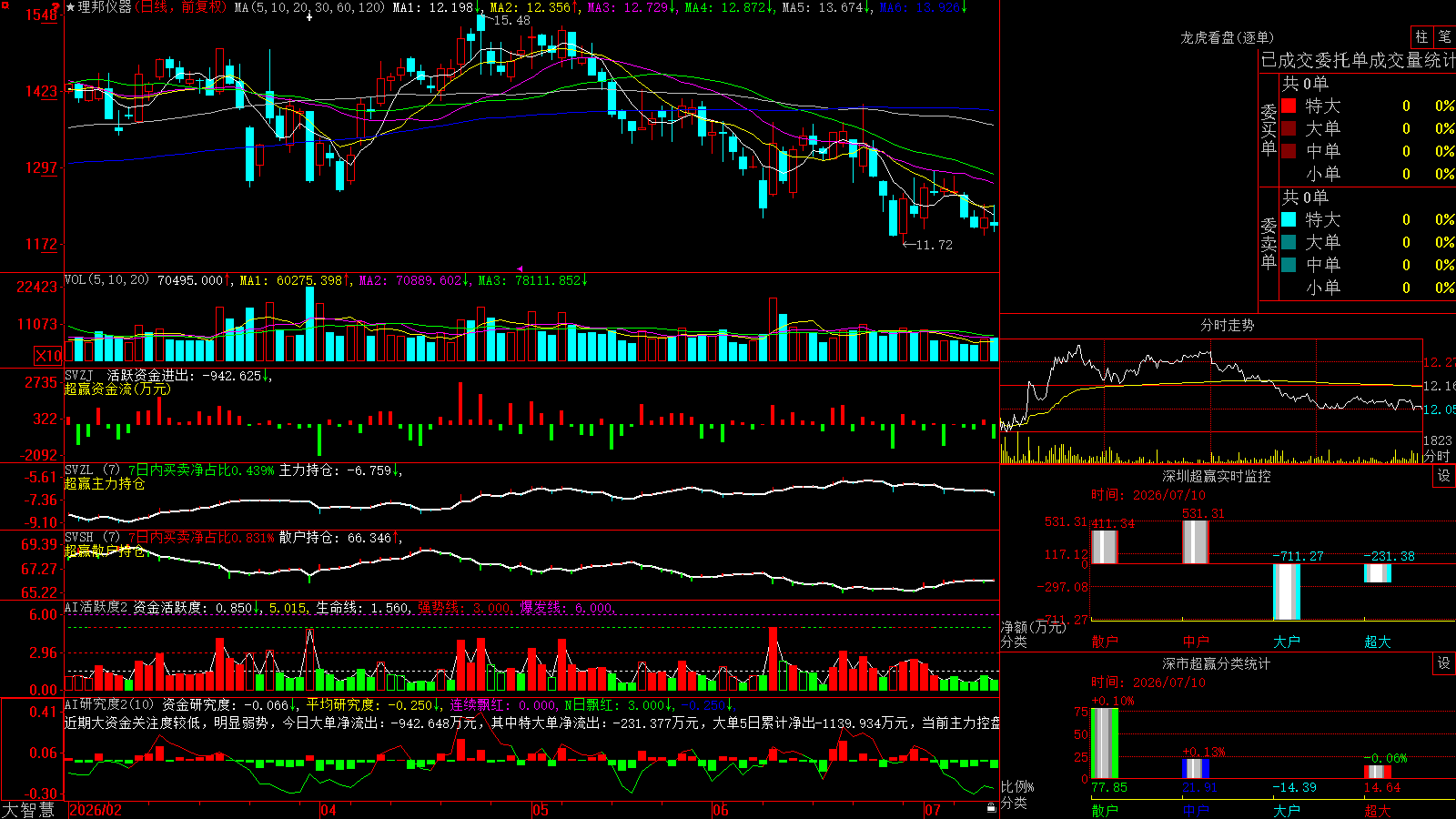Click the 超大 bar valued -231.38
Viewport: 1456px width, 819px height.
(x=1378, y=573)
